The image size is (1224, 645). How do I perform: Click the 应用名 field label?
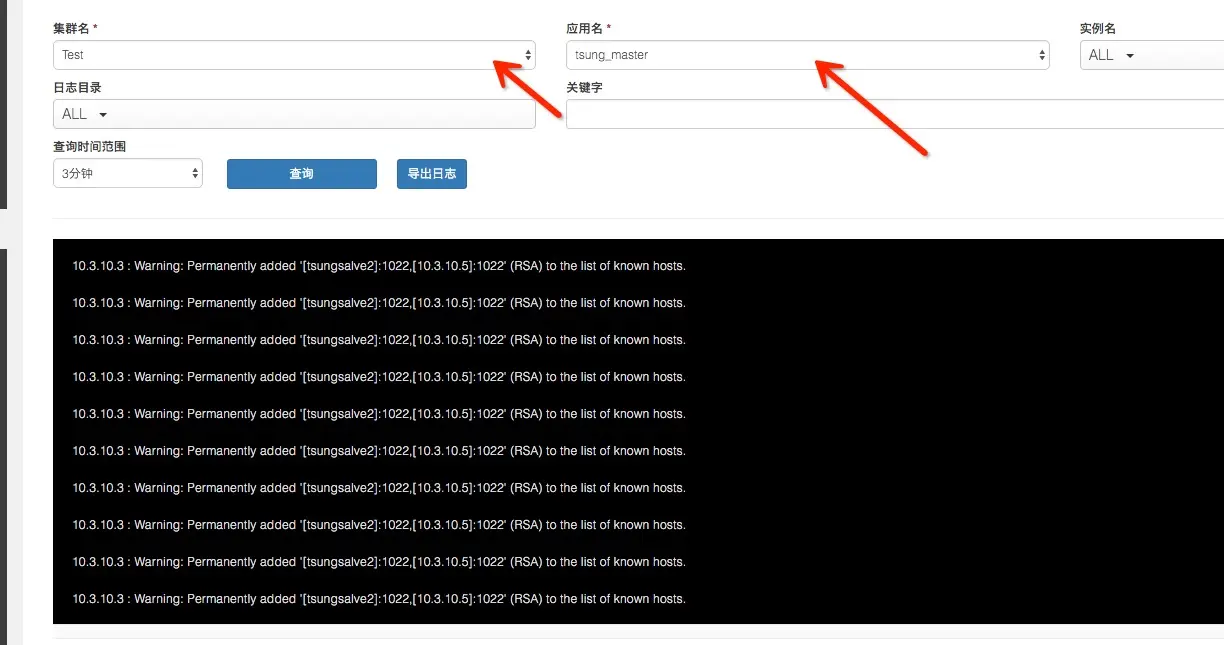click(589, 29)
